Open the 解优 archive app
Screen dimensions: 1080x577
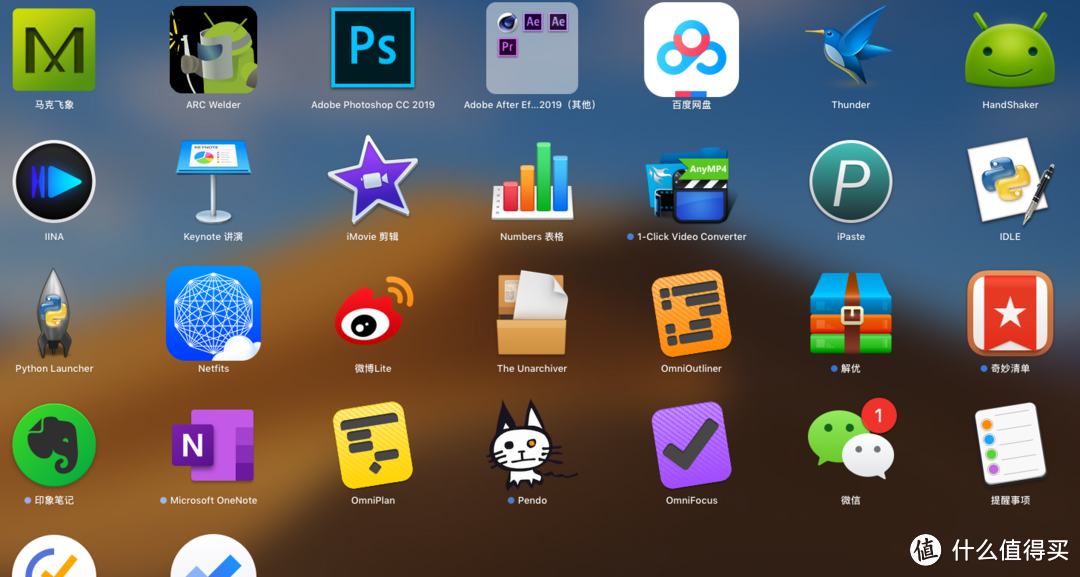click(851, 313)
